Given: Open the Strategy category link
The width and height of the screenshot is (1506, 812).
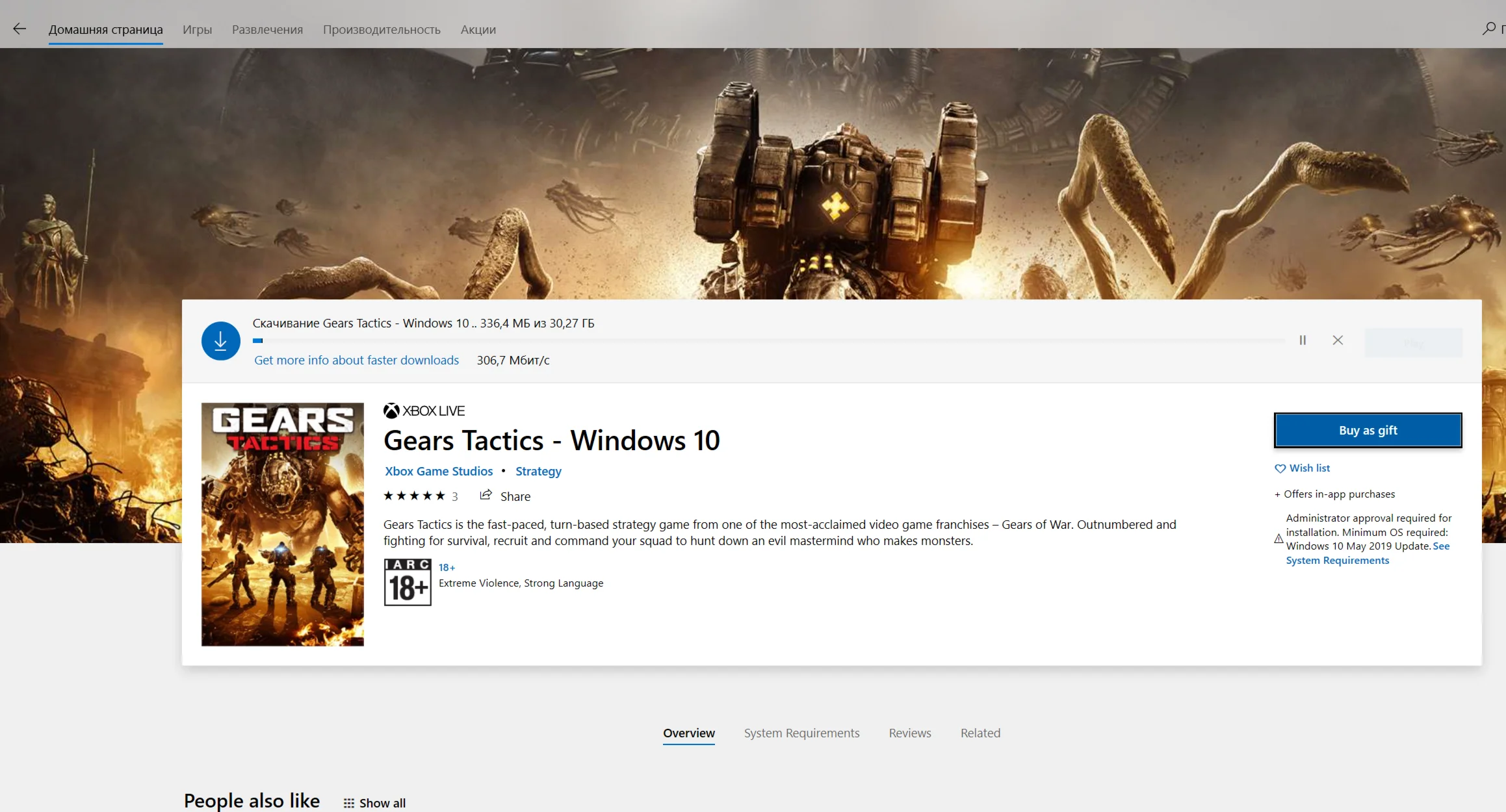Looking at the screenshot, I should pos(538,471).
